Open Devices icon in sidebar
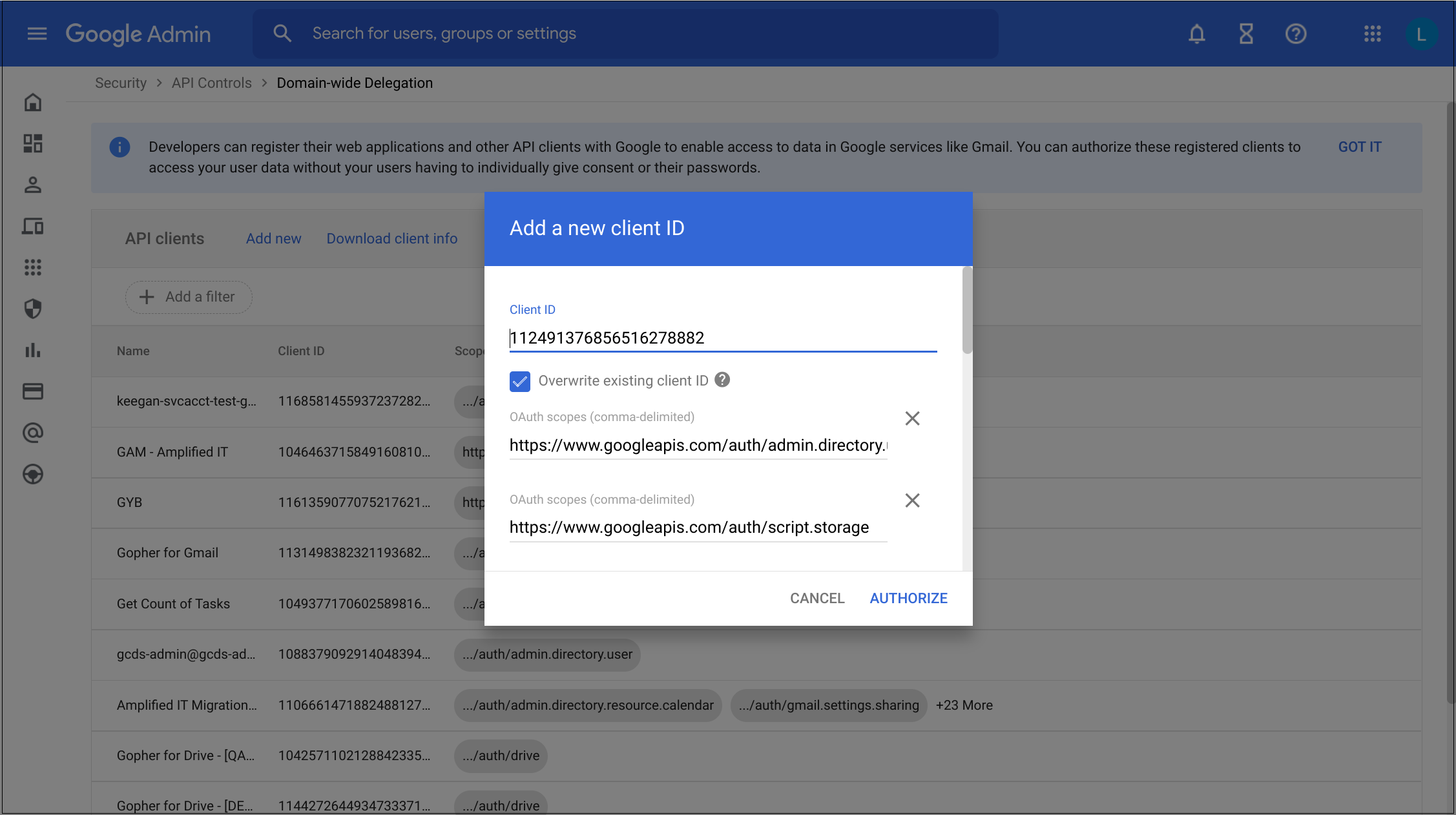This screenshot has width=1456, height=815. click(x=33, y=226)
